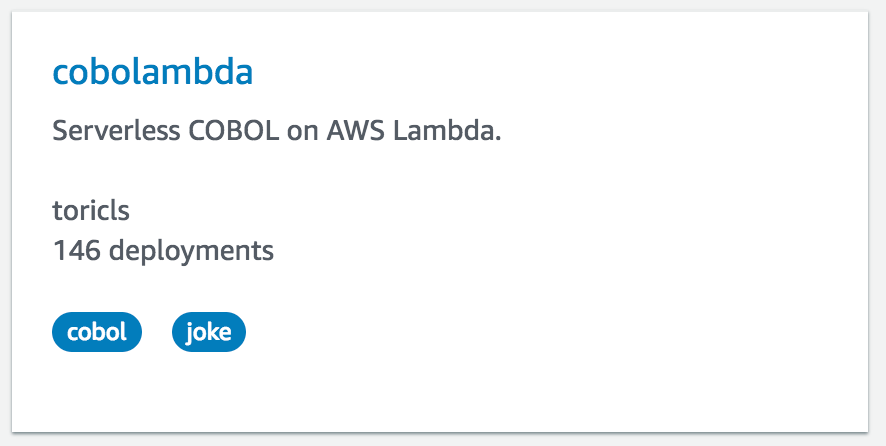Viewport: 886px width, 446px height.
Task: Click the 146 deployments text
Action: click(x=163, y=250)
